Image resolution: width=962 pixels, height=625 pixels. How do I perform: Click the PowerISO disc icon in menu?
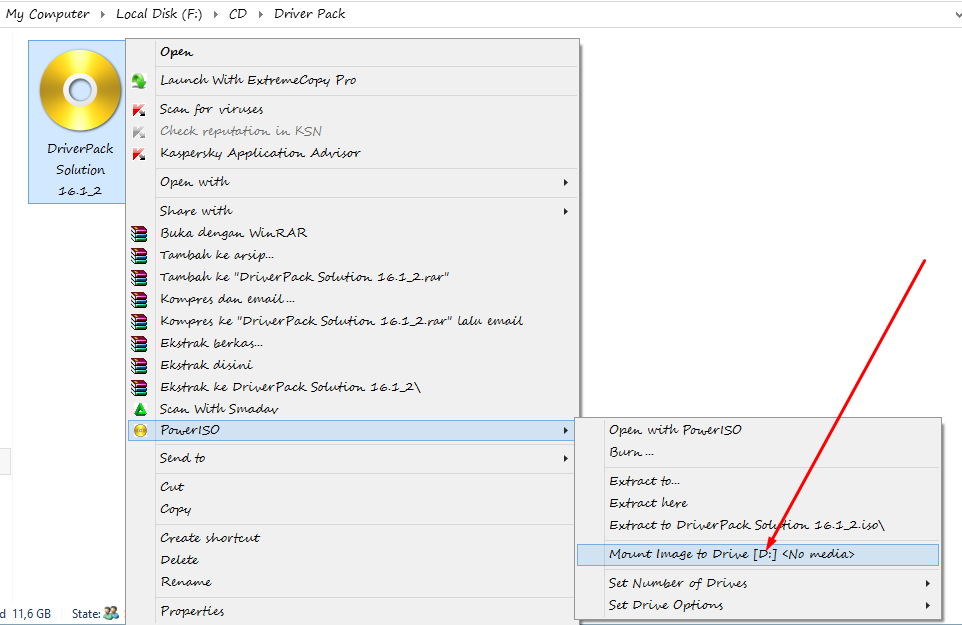point(140,431)
